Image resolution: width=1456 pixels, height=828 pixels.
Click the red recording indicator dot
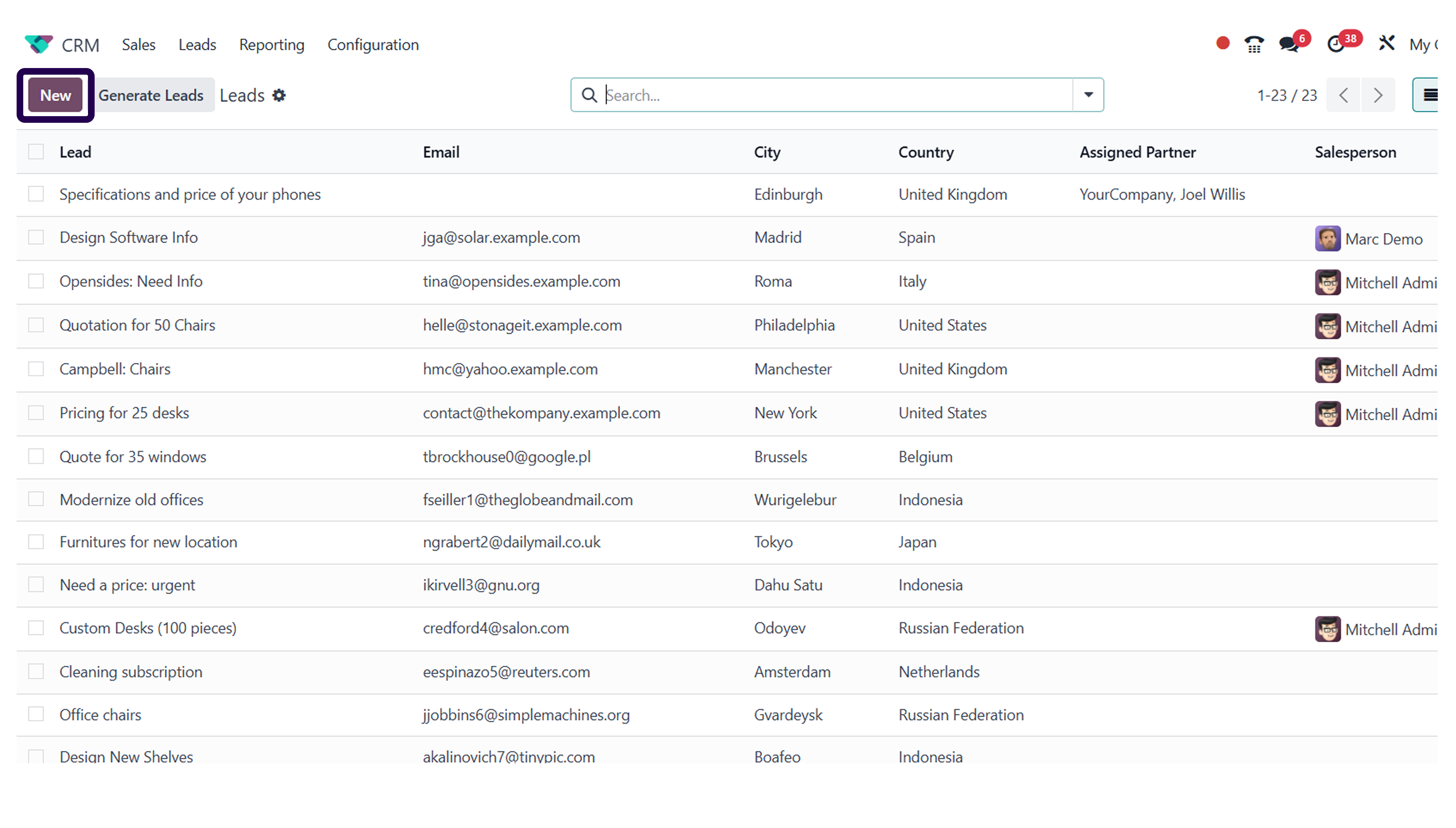[1222, 43]
